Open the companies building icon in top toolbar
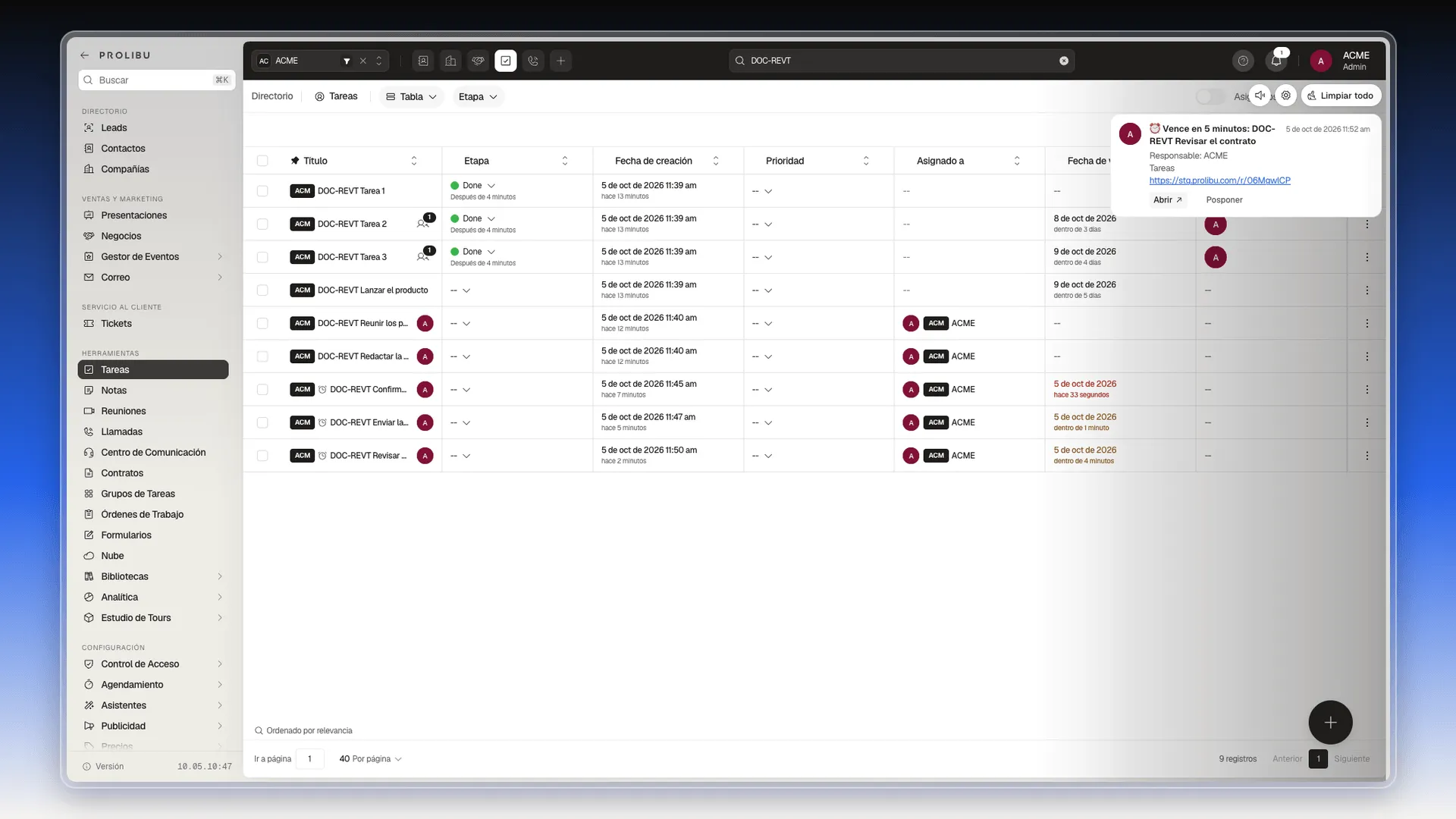This screenshot has height=819, width=1456. tap(450, 61)
